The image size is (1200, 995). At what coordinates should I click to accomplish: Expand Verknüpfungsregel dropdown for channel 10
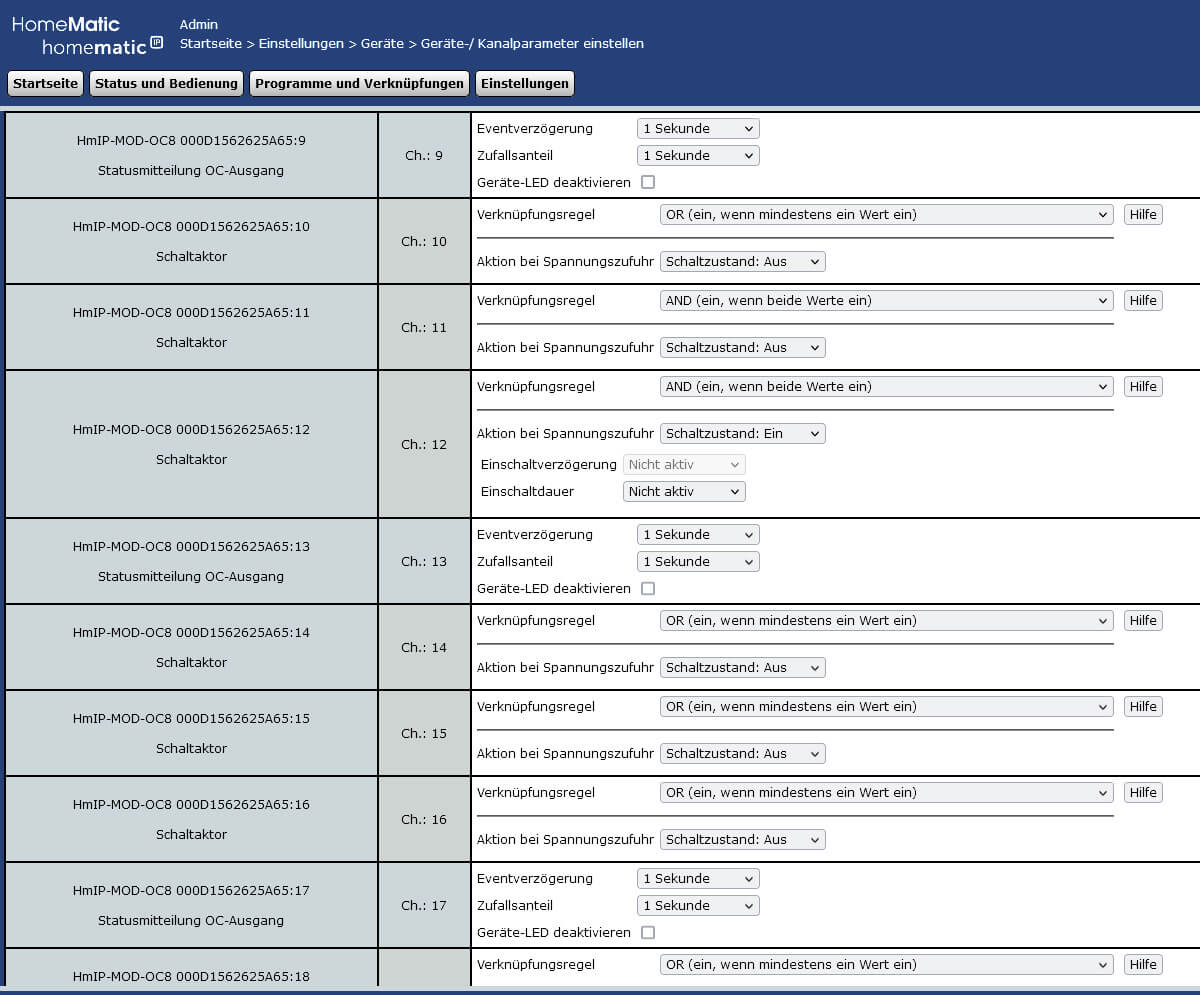pos(886,214)
